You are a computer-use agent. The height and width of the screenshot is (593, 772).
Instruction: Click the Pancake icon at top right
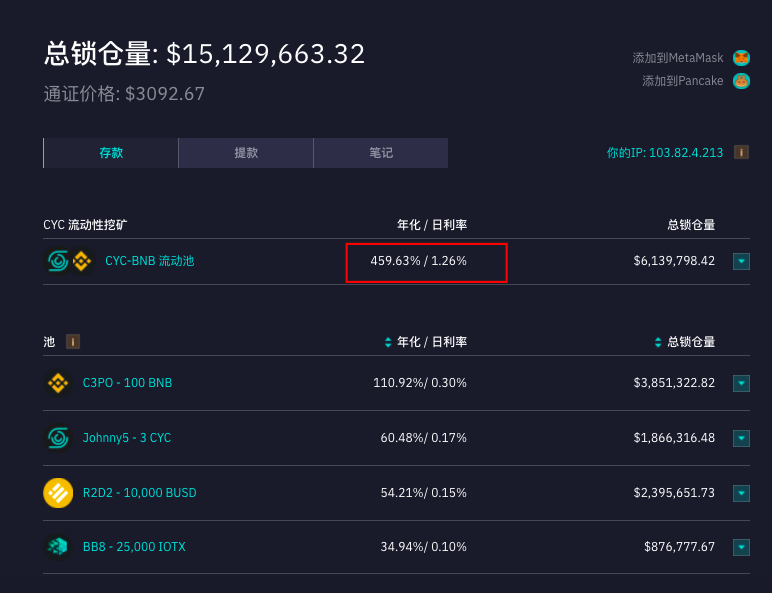pyautogui.click(x=741, y=81)
